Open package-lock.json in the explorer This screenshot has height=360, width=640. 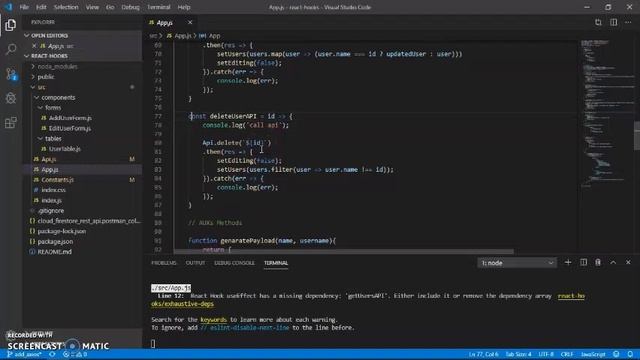tap(62, 231)
